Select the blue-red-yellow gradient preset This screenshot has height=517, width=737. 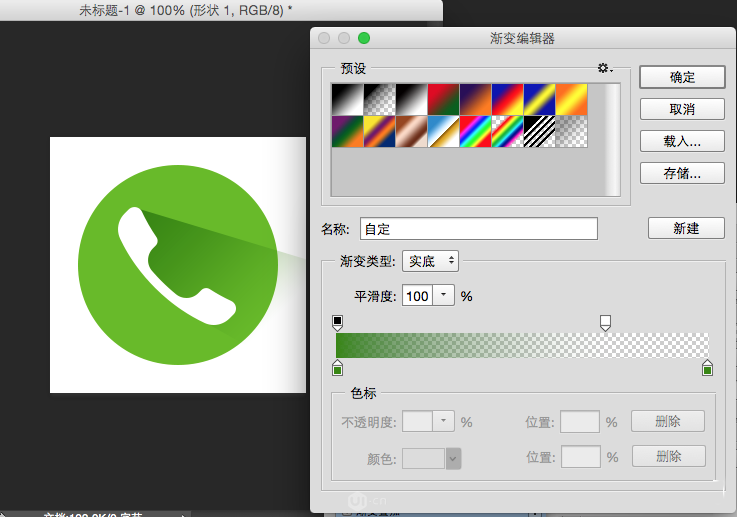[x=507, y=100]
